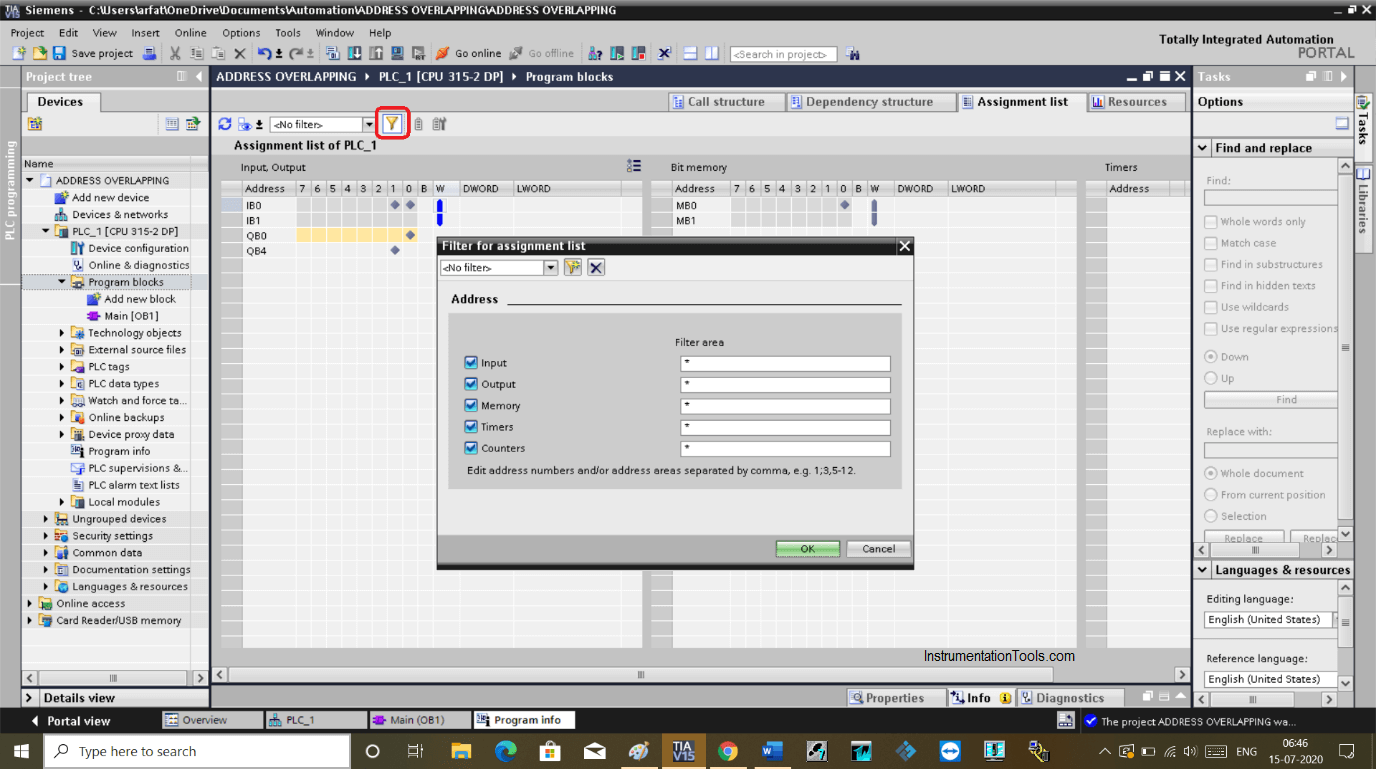Click the New project icon in toolbar

point(20,53)
